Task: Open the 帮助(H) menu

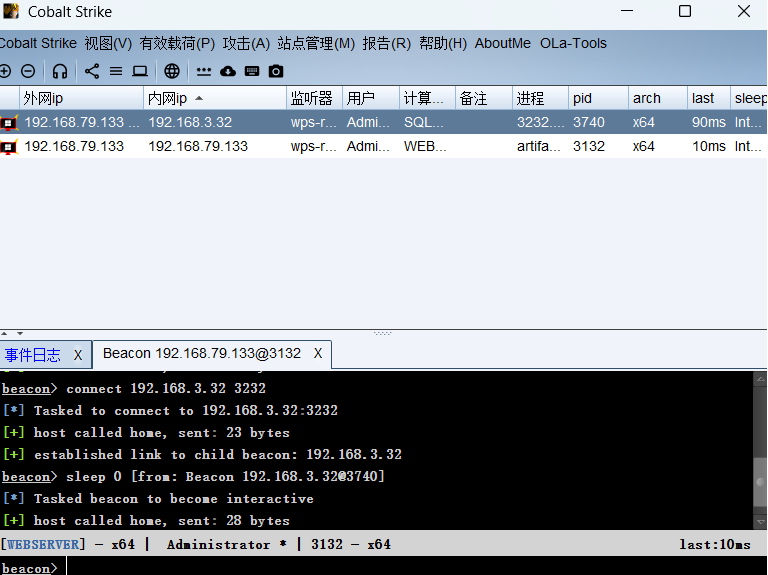Action: pos(443,43)
